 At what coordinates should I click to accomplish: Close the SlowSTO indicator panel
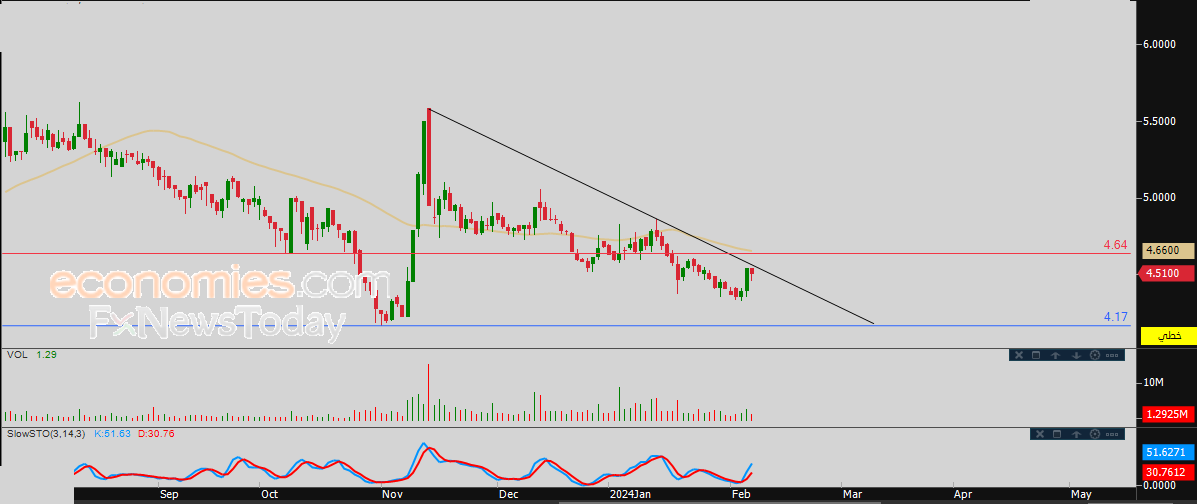tap(1040, 434)
